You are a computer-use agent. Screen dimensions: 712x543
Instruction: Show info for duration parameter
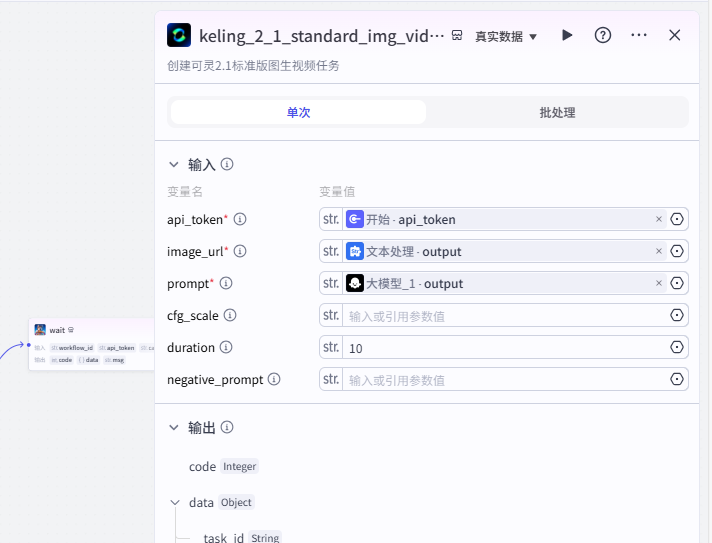coord(226,347)
